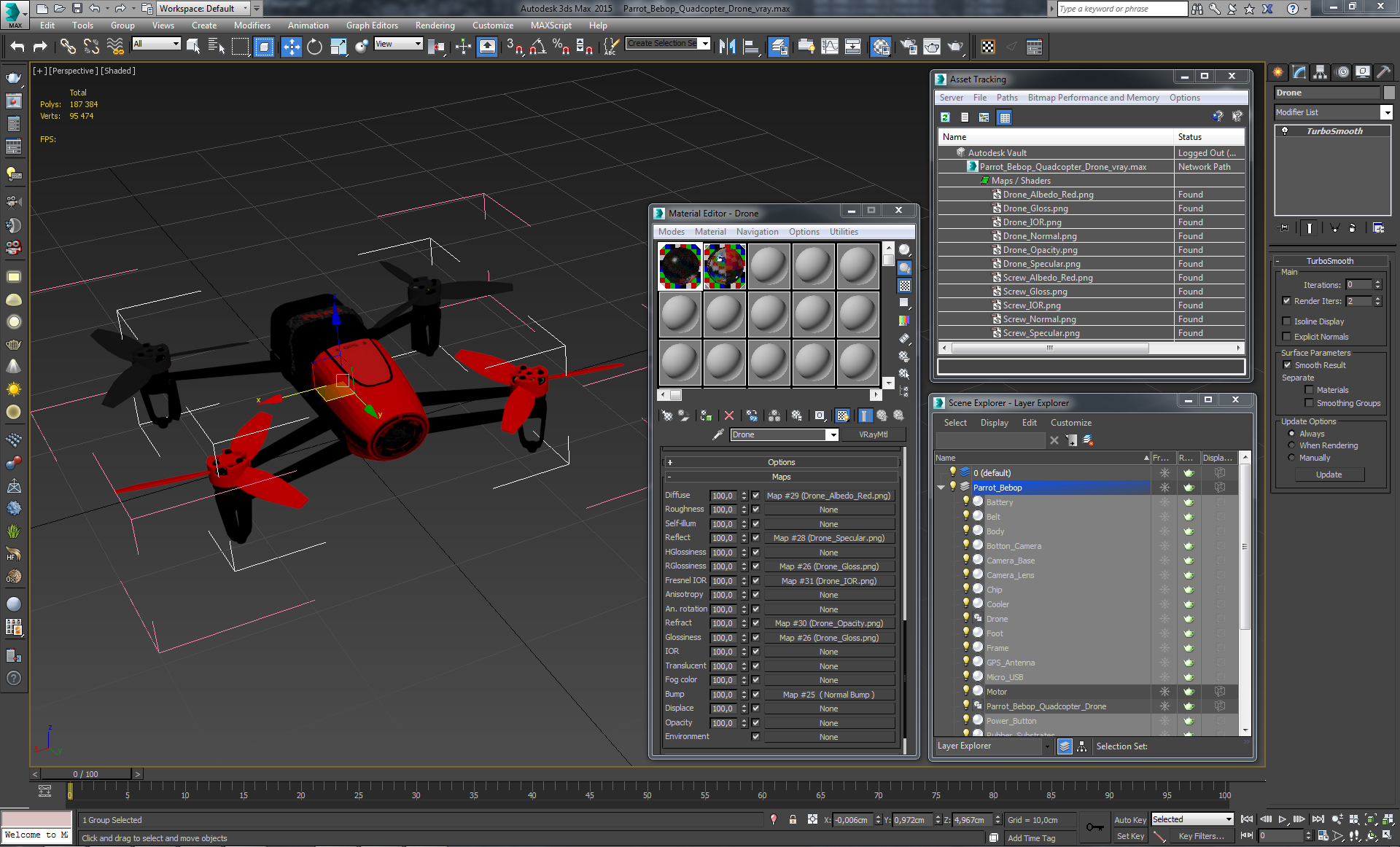Click the Play Animation button
Viewport: 1400px width, 847px height.
click(1282, 819)
